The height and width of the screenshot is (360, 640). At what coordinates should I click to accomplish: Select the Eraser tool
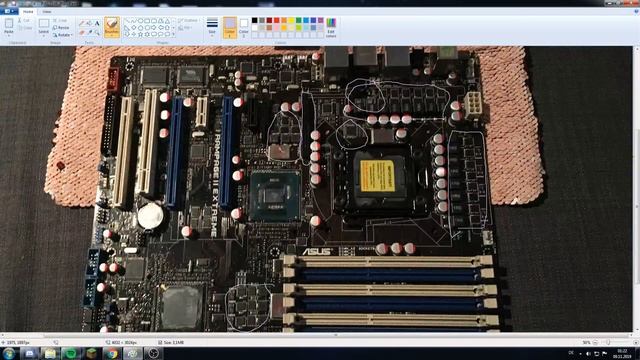click(82, 32)
